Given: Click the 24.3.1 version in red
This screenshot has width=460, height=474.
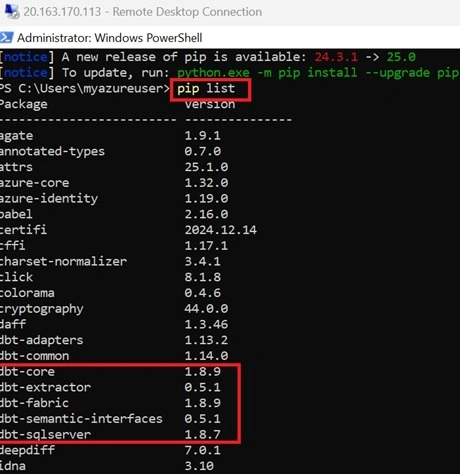Looking at the screenshot, I should 336,57.
